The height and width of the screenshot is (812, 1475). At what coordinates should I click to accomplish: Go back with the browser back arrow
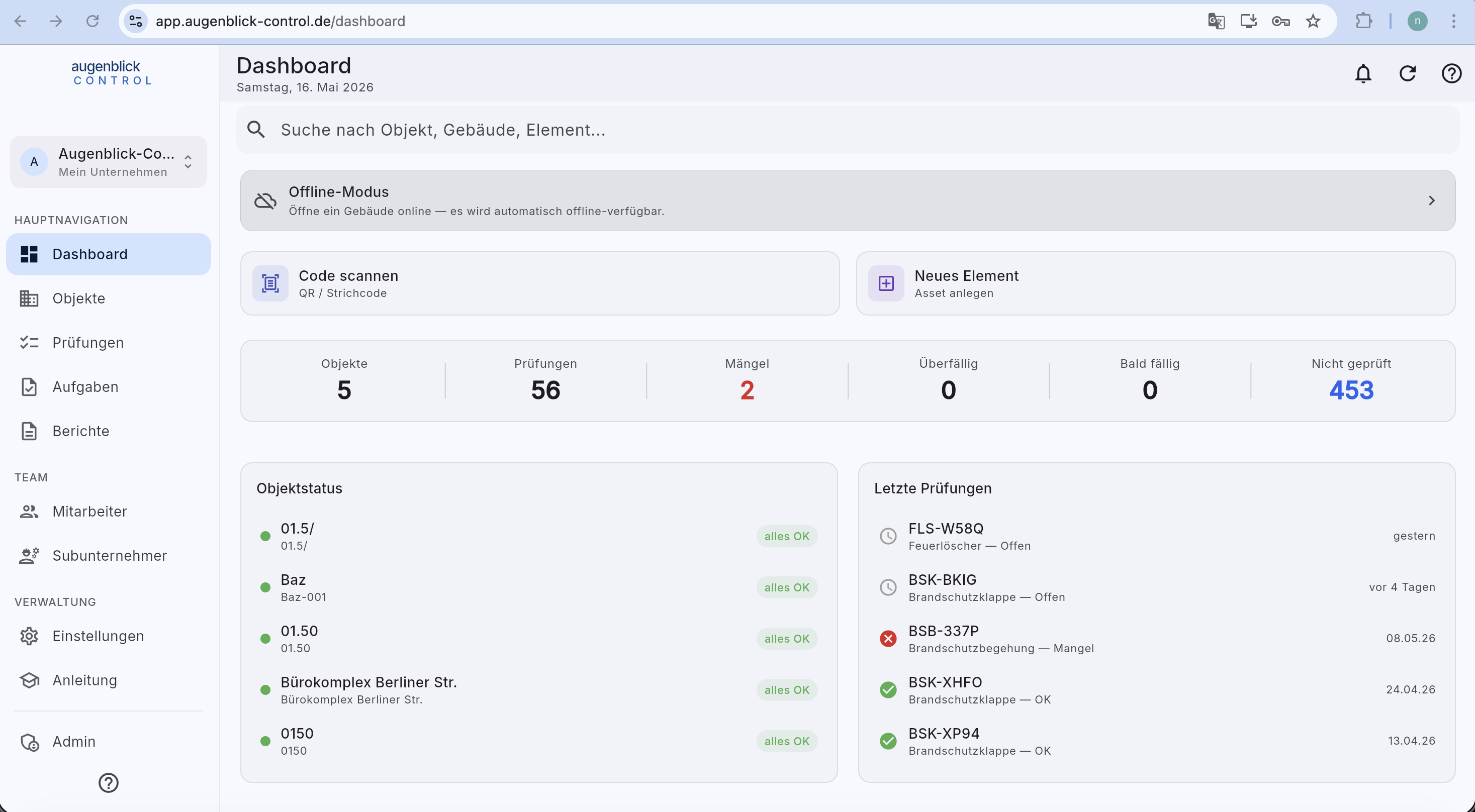(20, 21)
